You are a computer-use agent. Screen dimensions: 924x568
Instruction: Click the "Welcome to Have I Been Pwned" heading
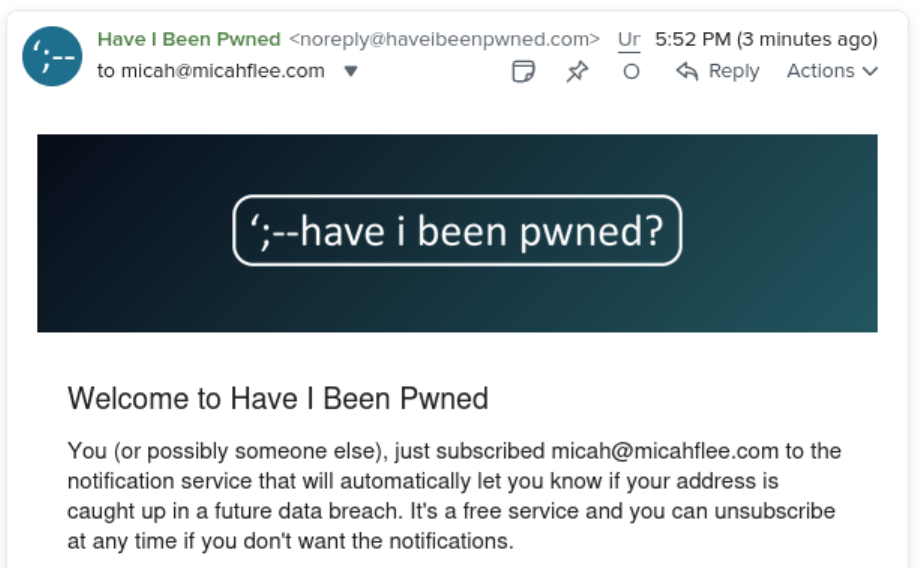tap(278, 399)
